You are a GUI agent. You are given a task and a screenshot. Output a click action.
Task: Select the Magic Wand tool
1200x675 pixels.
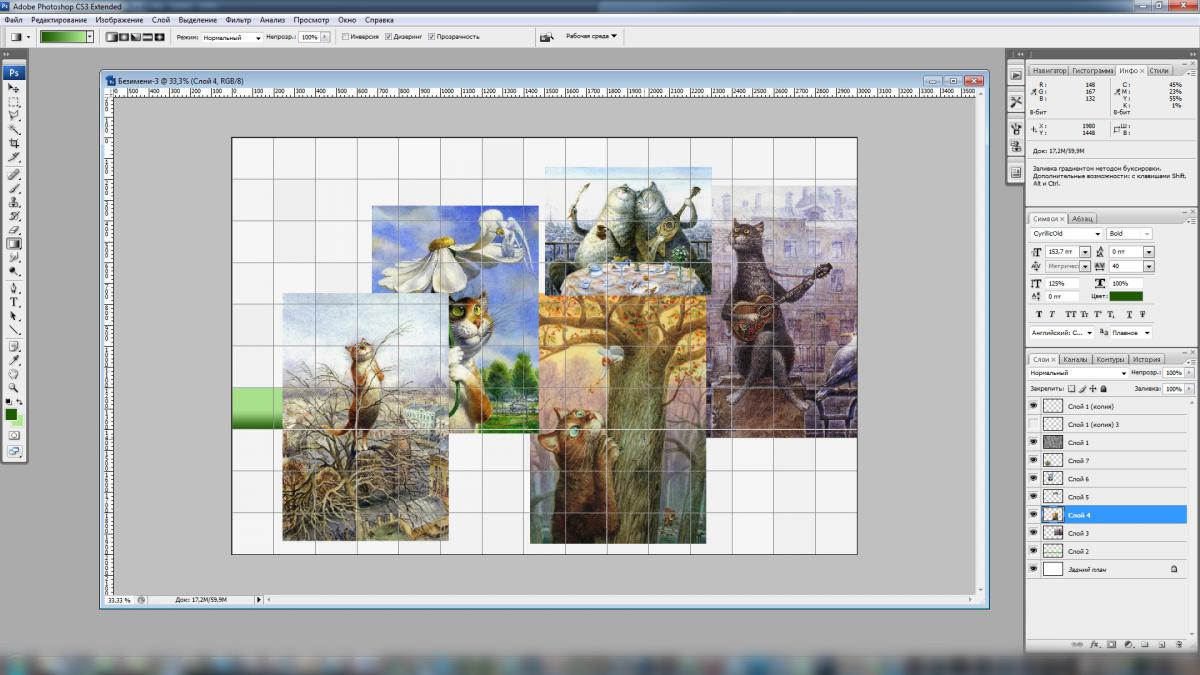coord(14,129)
